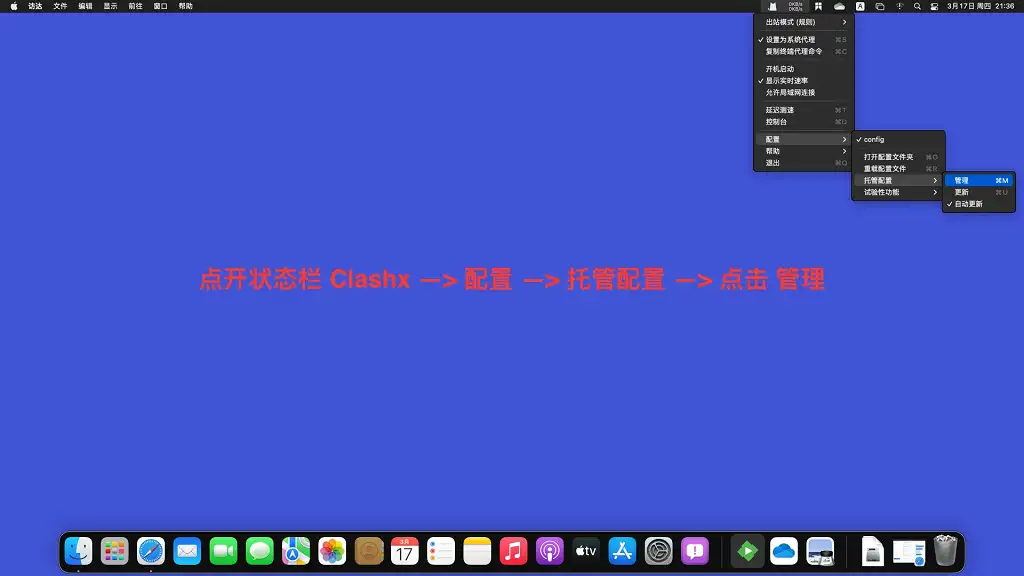Toggle 显示实时速率 in the ClashX menu

tap(788, 80)
